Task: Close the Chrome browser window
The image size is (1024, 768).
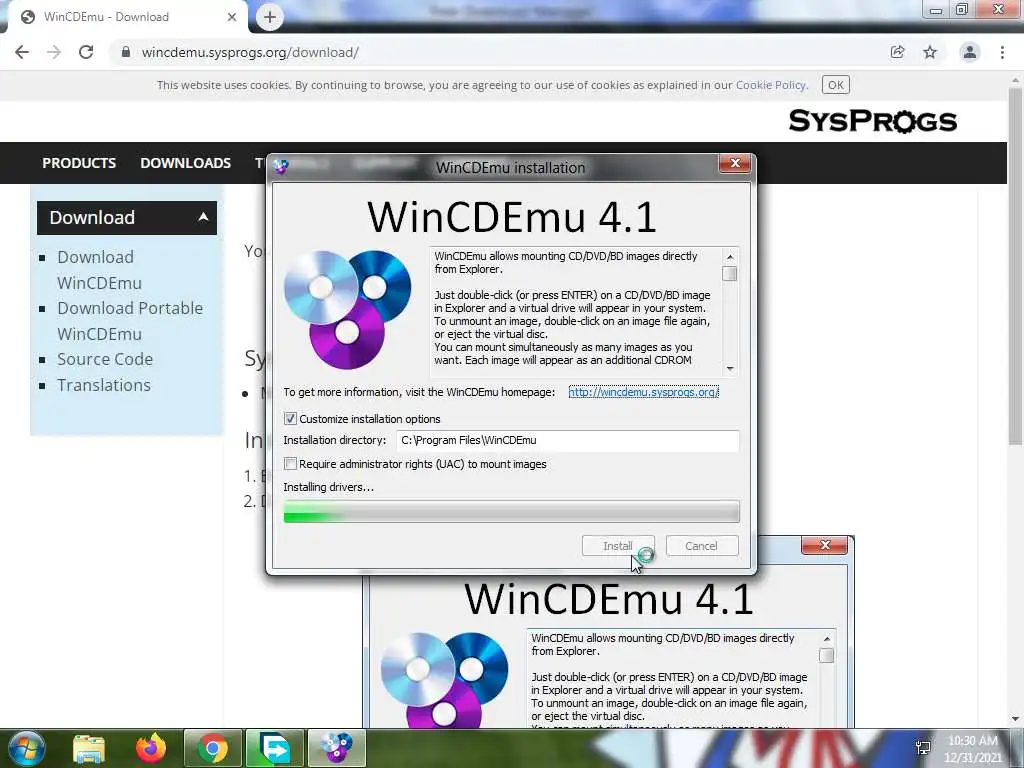Action: [x=998, y=10]
